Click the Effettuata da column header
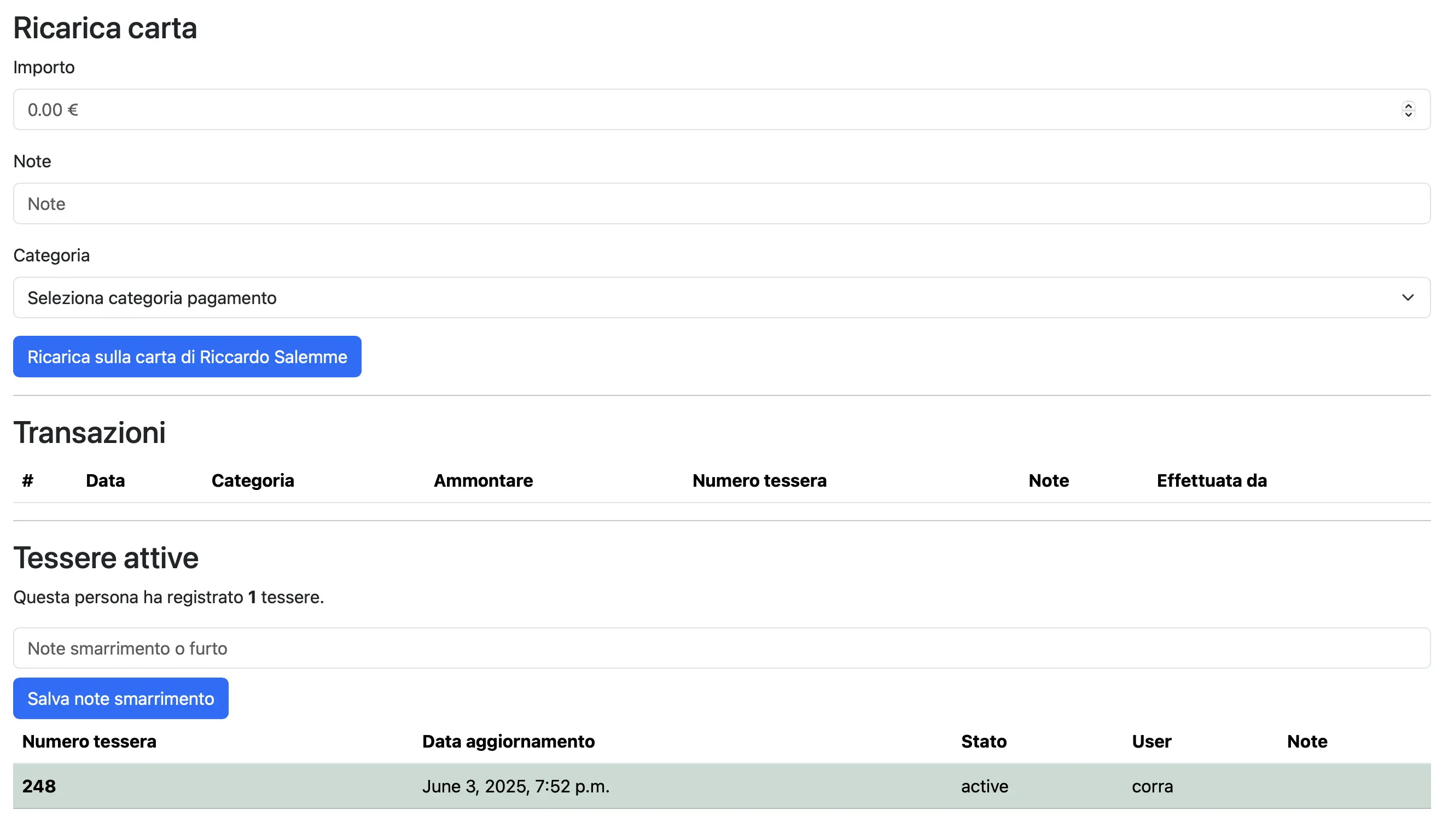The height and width of the screenshot is (840, 1454). (x=1211, y=481)
